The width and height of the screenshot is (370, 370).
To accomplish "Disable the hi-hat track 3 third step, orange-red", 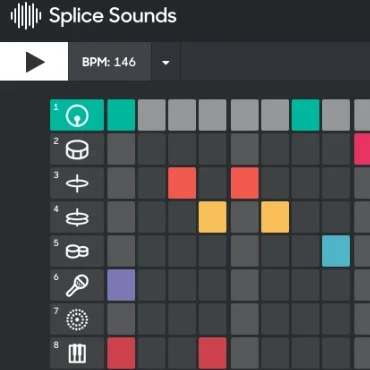I will point(182,183).
